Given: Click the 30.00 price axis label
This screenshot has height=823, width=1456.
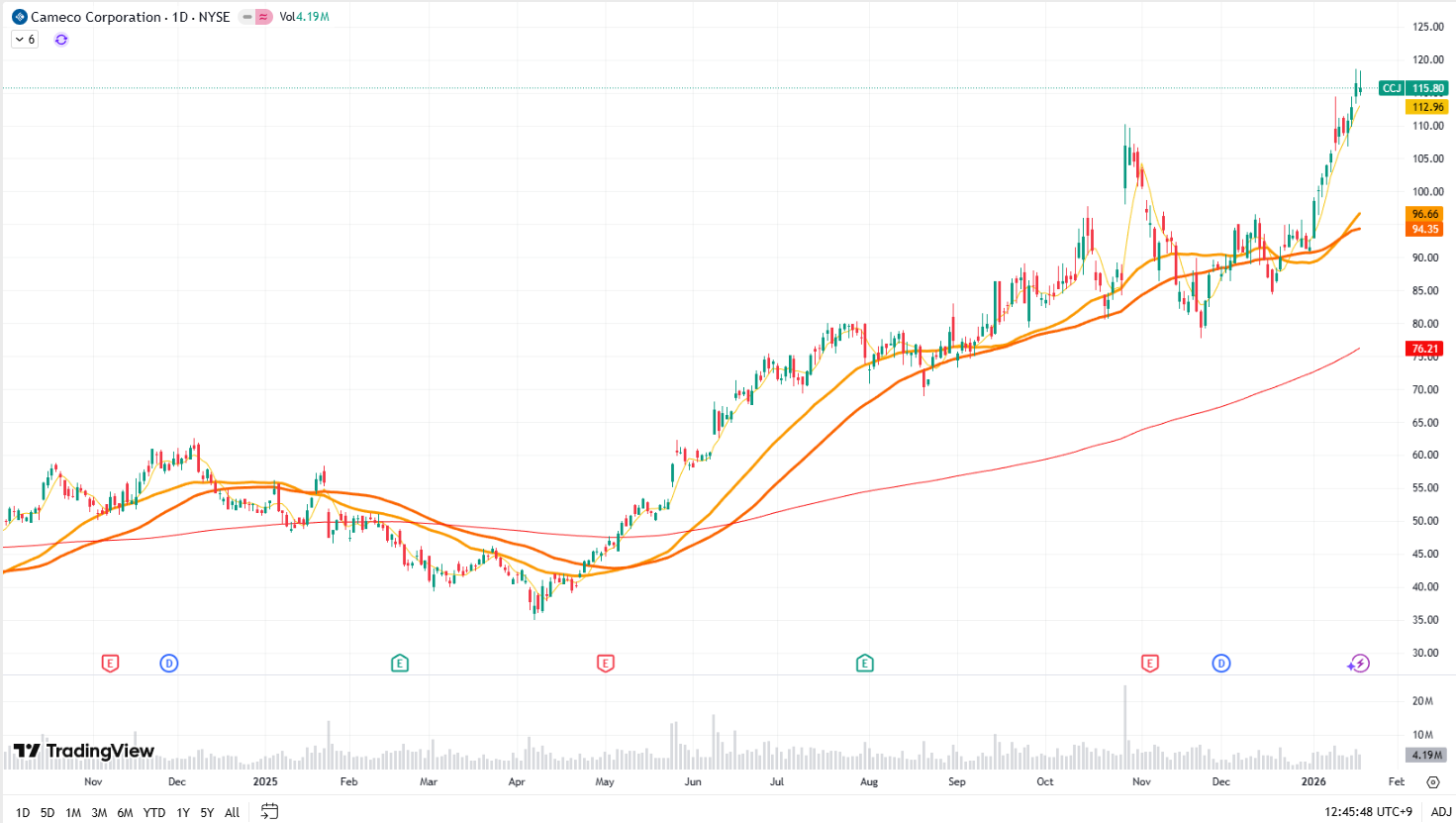Looking at the screenshot, I should (x=1425, y=653).
